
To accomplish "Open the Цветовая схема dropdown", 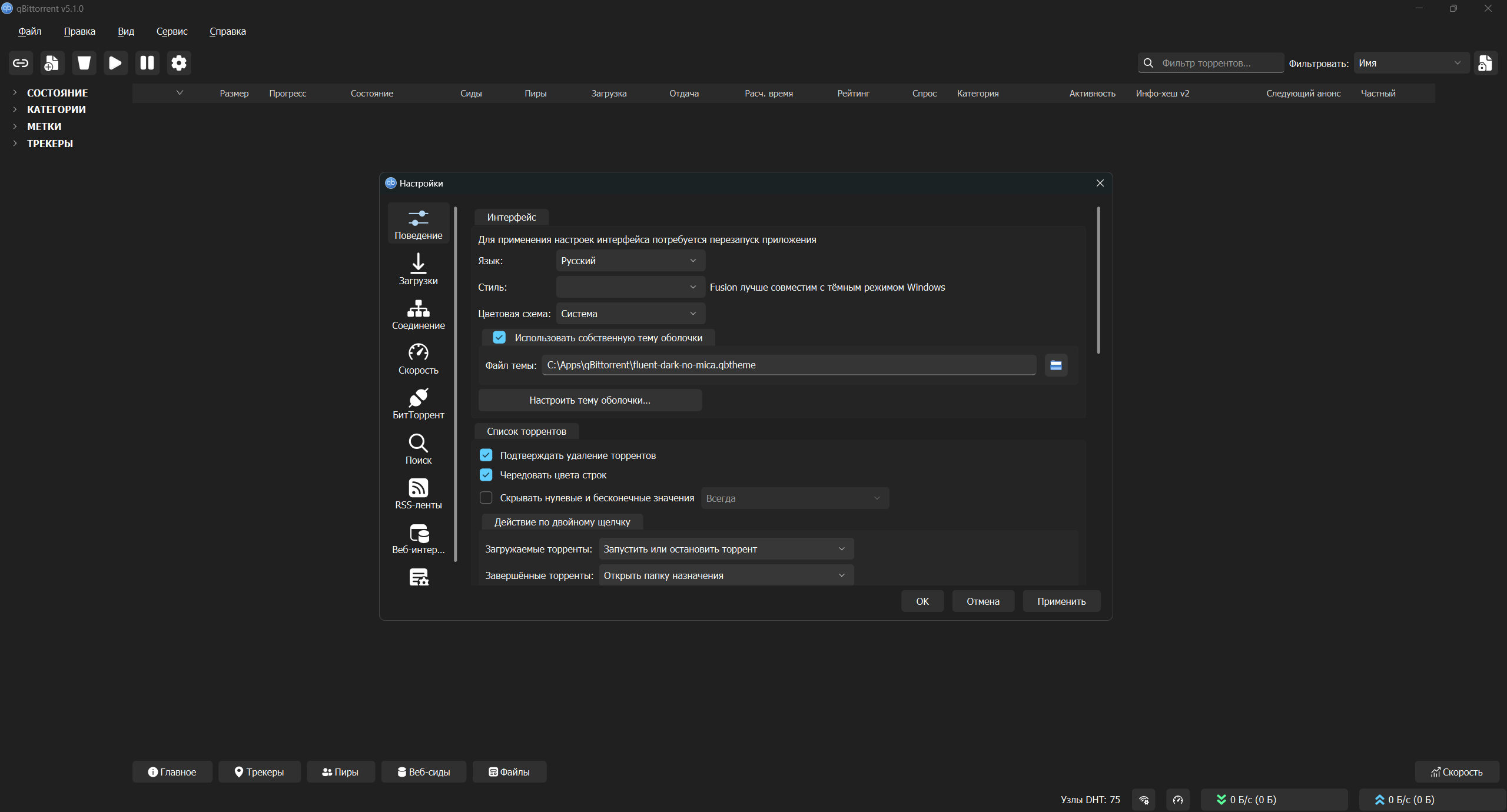I will [x=630, y=314].
